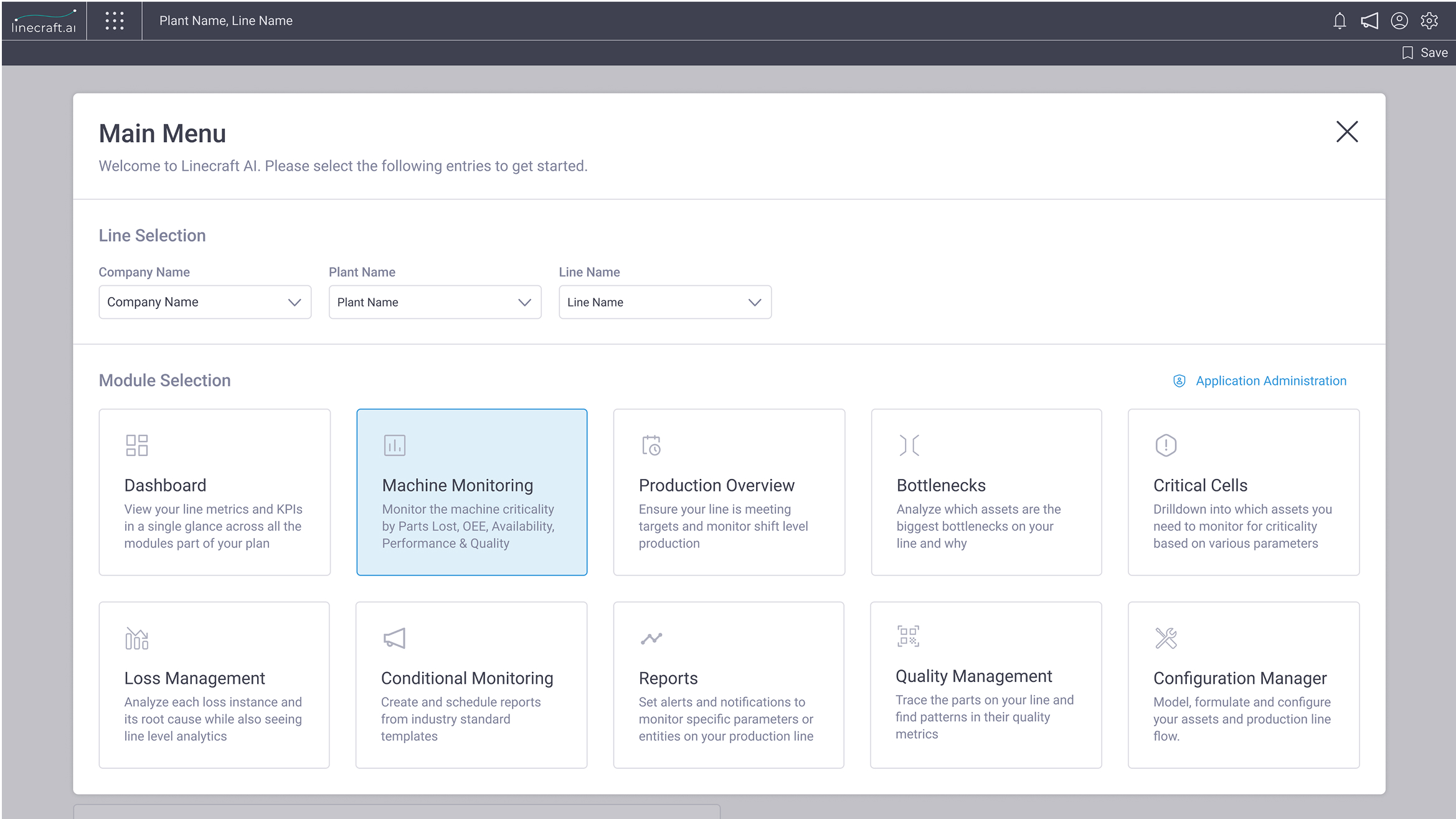Click the bookmark icon beside Save
1456x819 pixels.
point(1407,53)
